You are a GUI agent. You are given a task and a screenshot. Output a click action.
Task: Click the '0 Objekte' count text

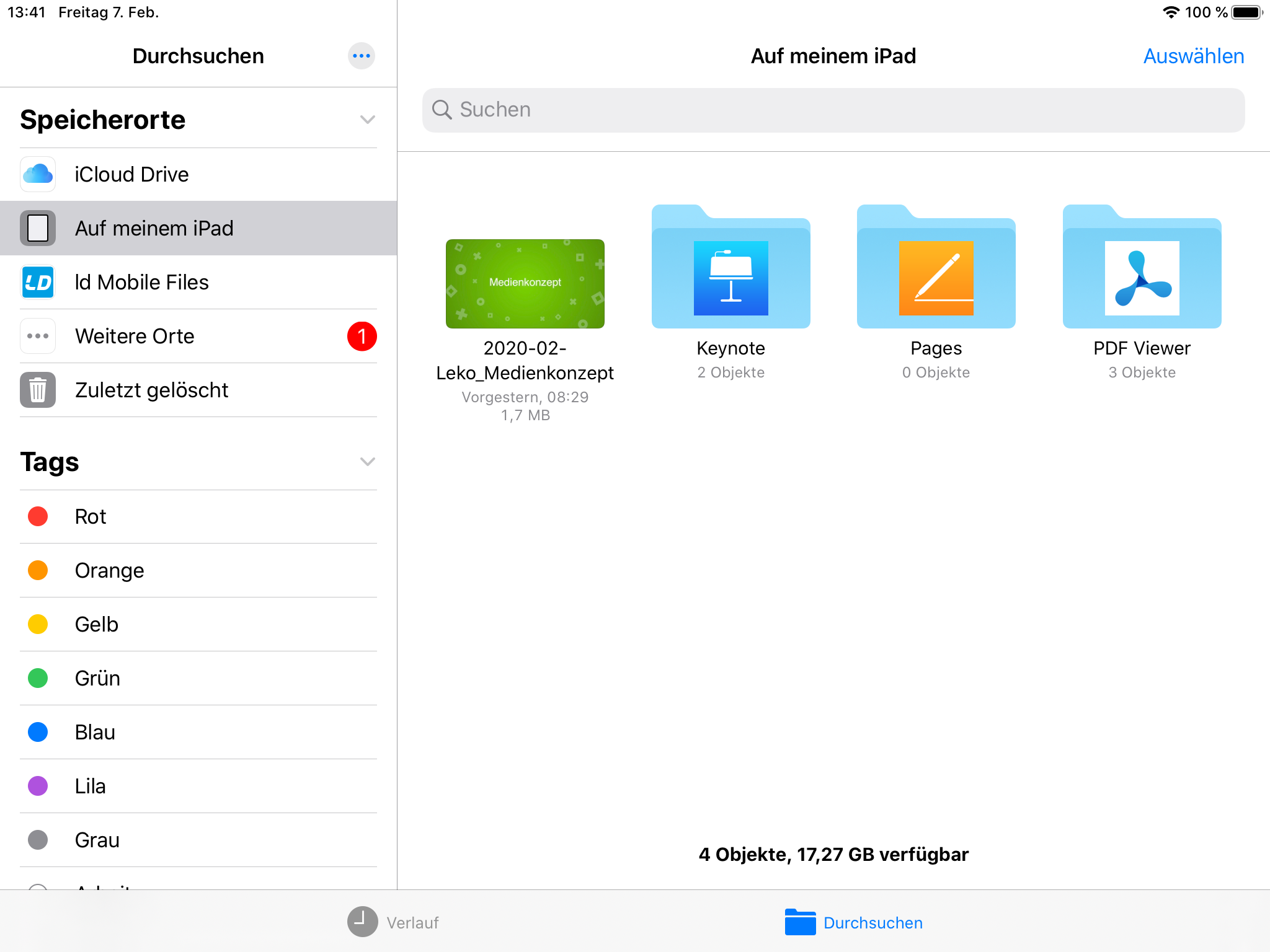(x=936, y=372)
